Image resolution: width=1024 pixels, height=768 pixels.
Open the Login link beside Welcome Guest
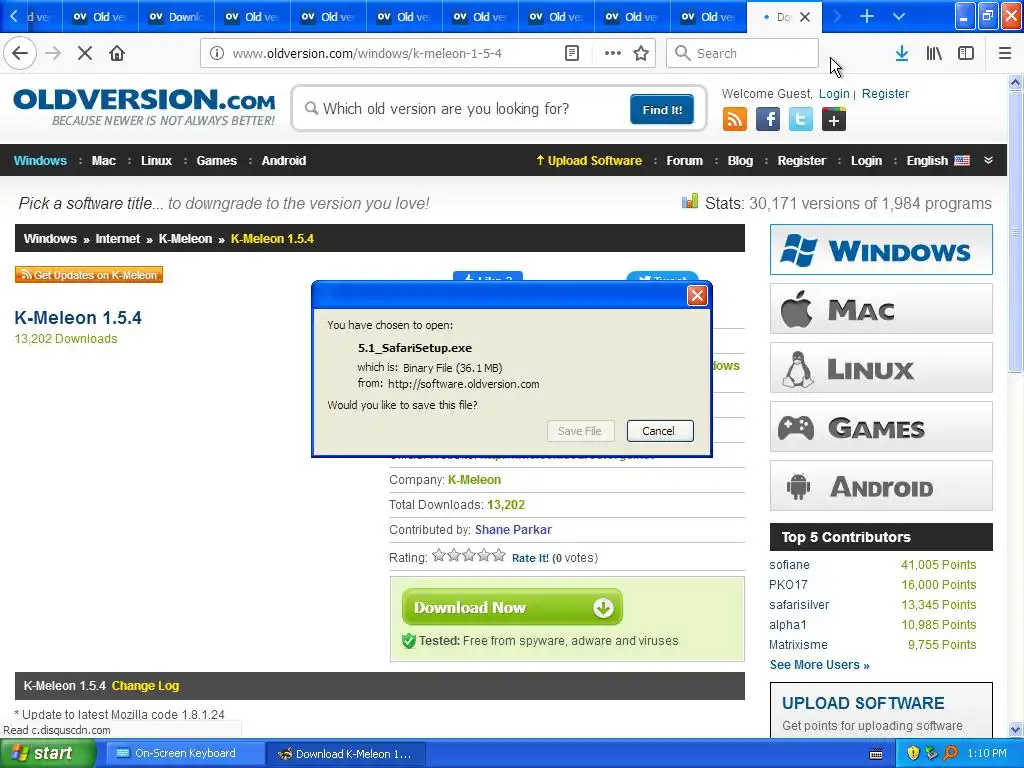(834, 93)
